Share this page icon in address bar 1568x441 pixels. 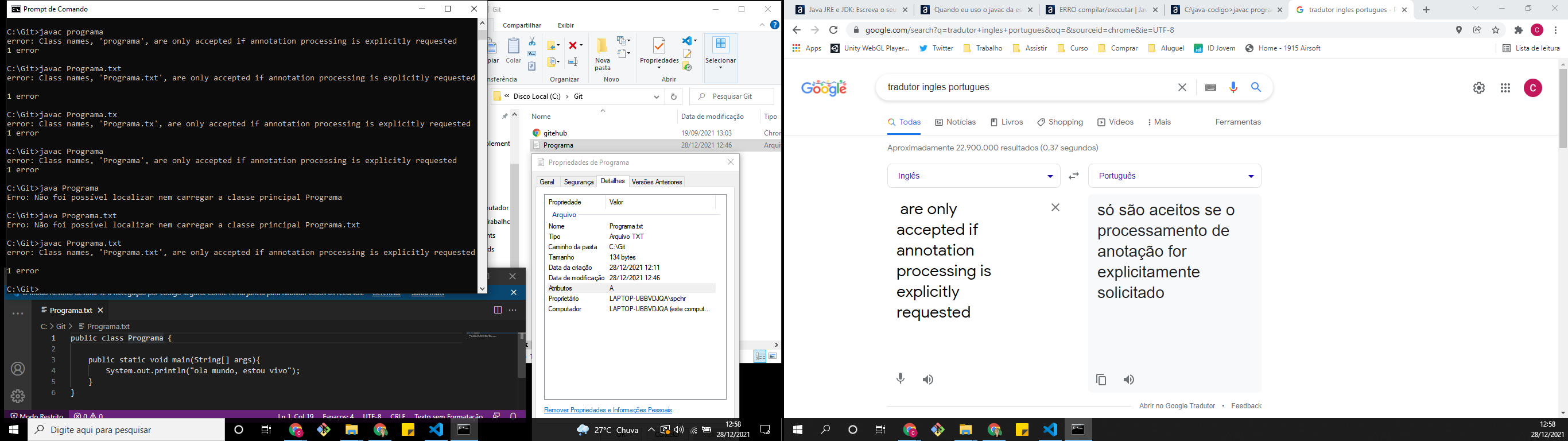click(1477, 30)
